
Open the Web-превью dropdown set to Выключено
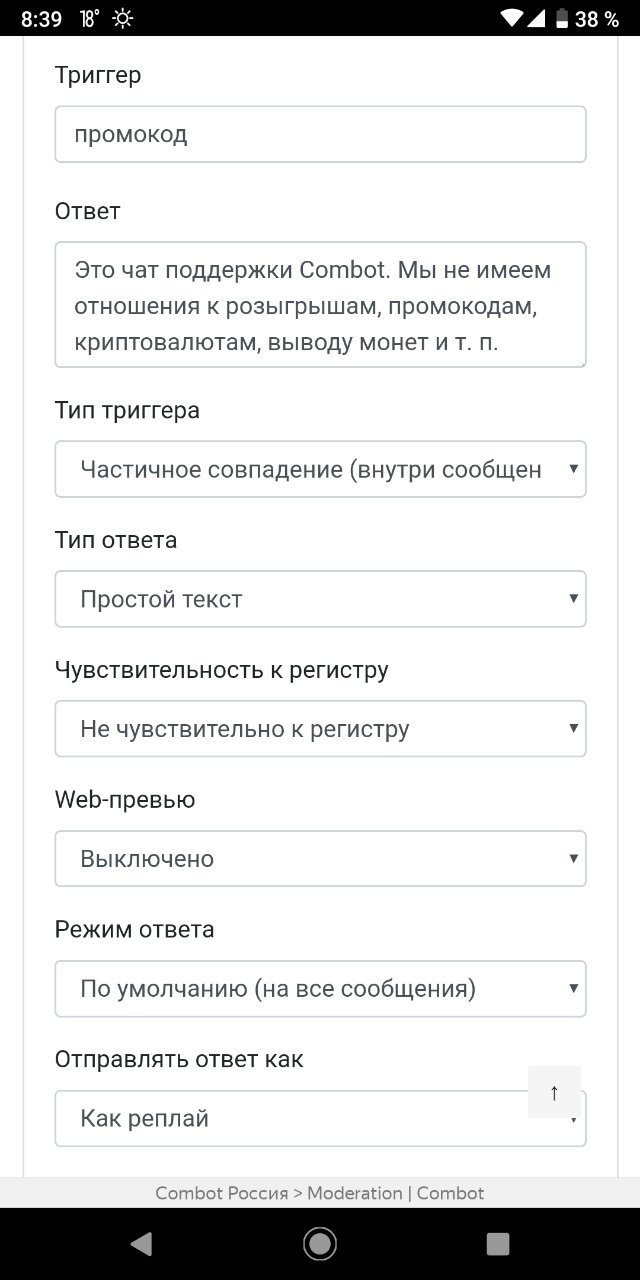pyautogui.click(x=320, y=859)
